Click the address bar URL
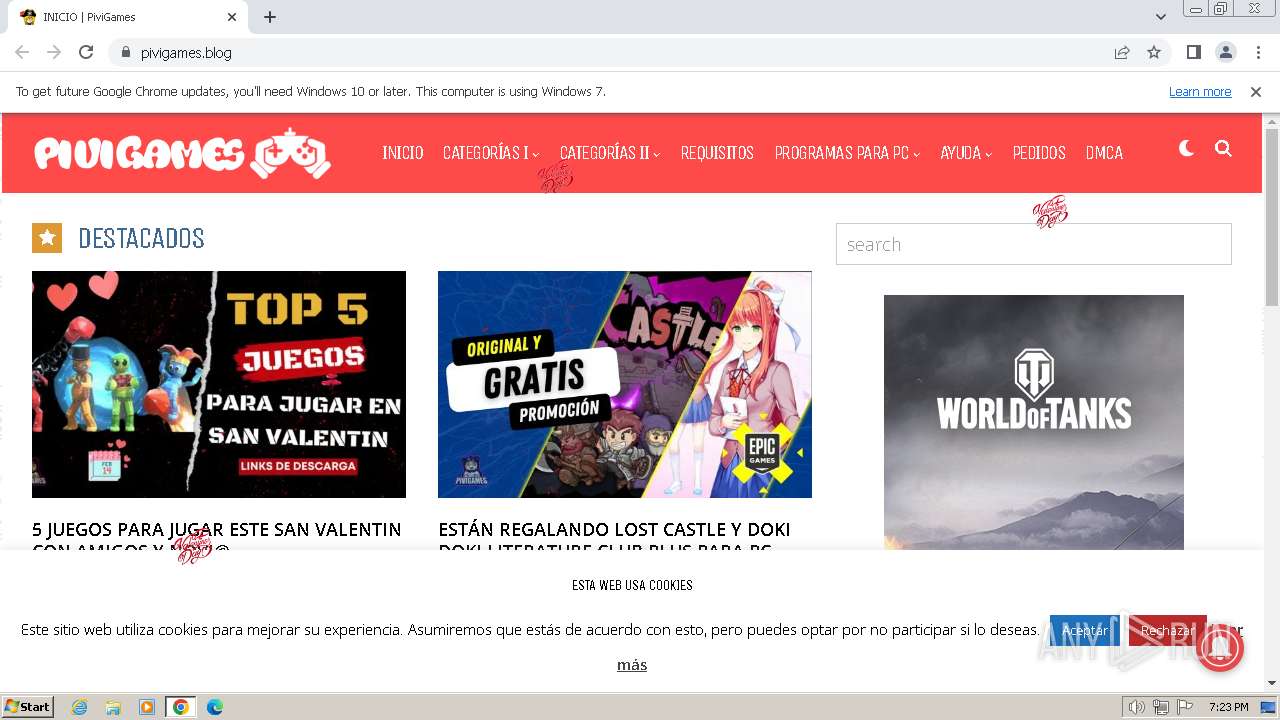Screen dimensions: 1280x720 tap(186, 52)
